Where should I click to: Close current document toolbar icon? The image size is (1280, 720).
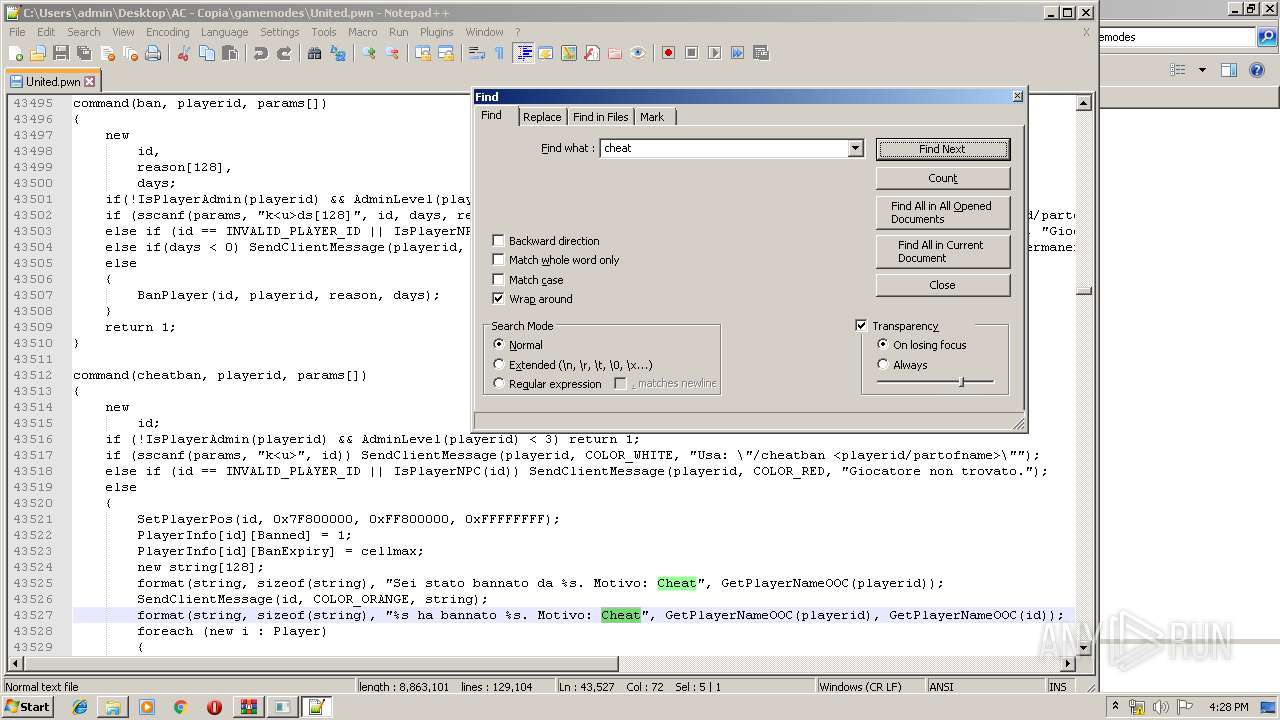tap(107, 53)
